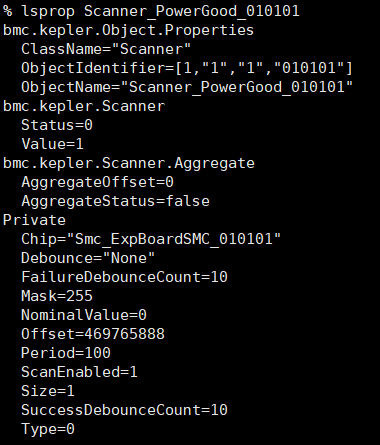Click the FailureDebounceCount=10 line
The image size is (380, 445).
tap(124, 277)
